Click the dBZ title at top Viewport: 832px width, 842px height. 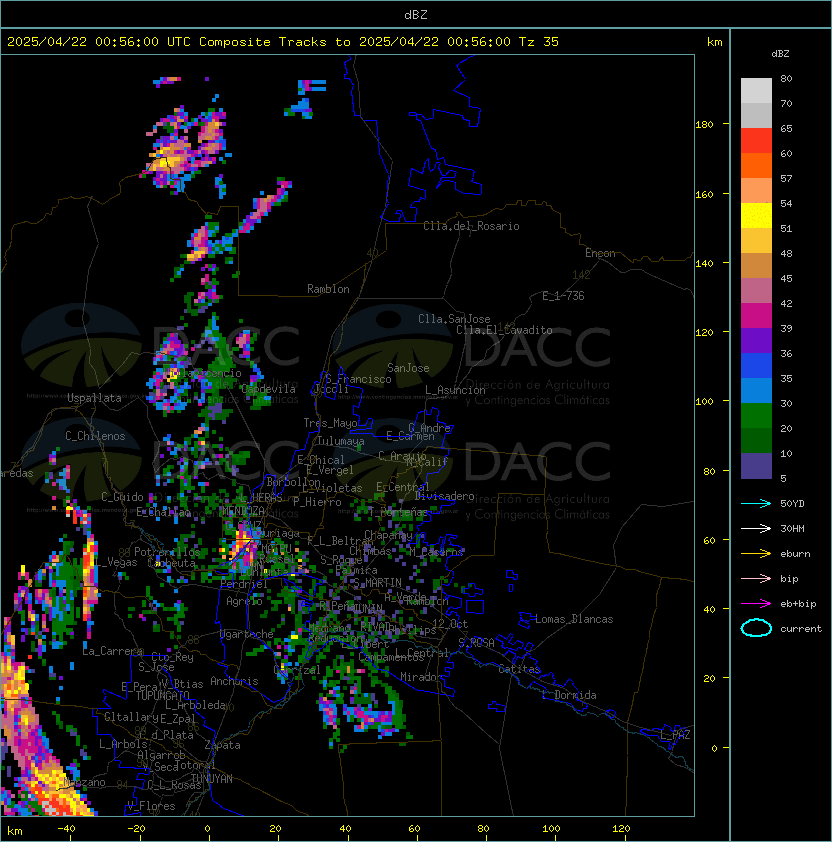tap(416, 14)
